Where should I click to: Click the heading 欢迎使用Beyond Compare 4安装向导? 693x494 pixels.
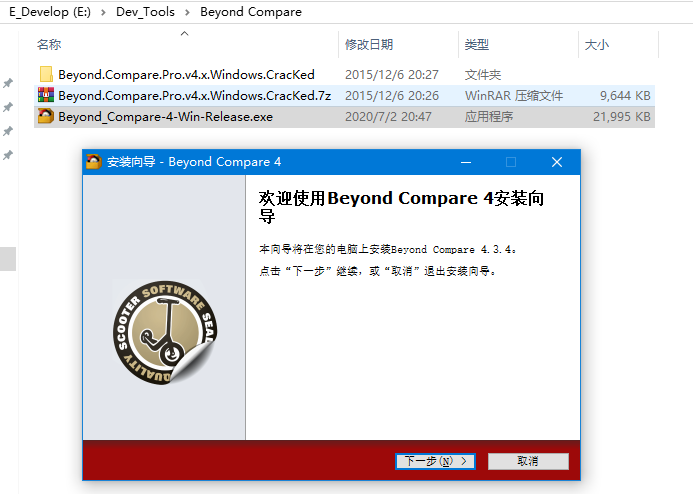(401, 207)
